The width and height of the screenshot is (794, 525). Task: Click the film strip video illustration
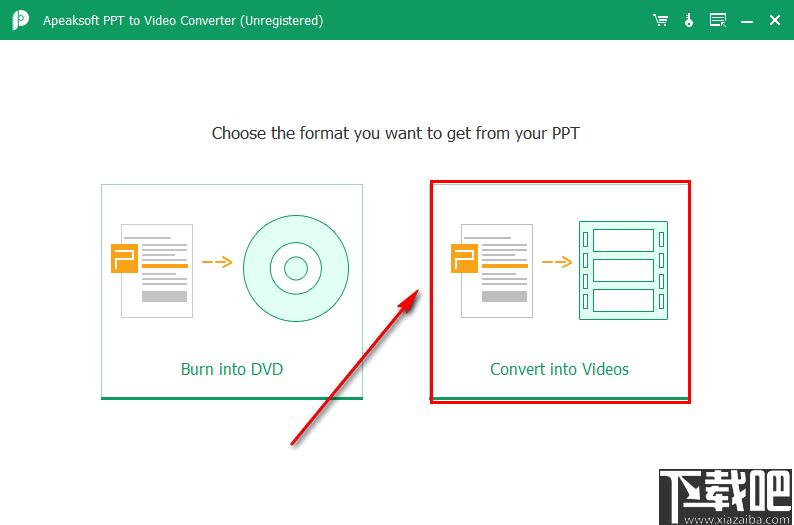[623, 270]
